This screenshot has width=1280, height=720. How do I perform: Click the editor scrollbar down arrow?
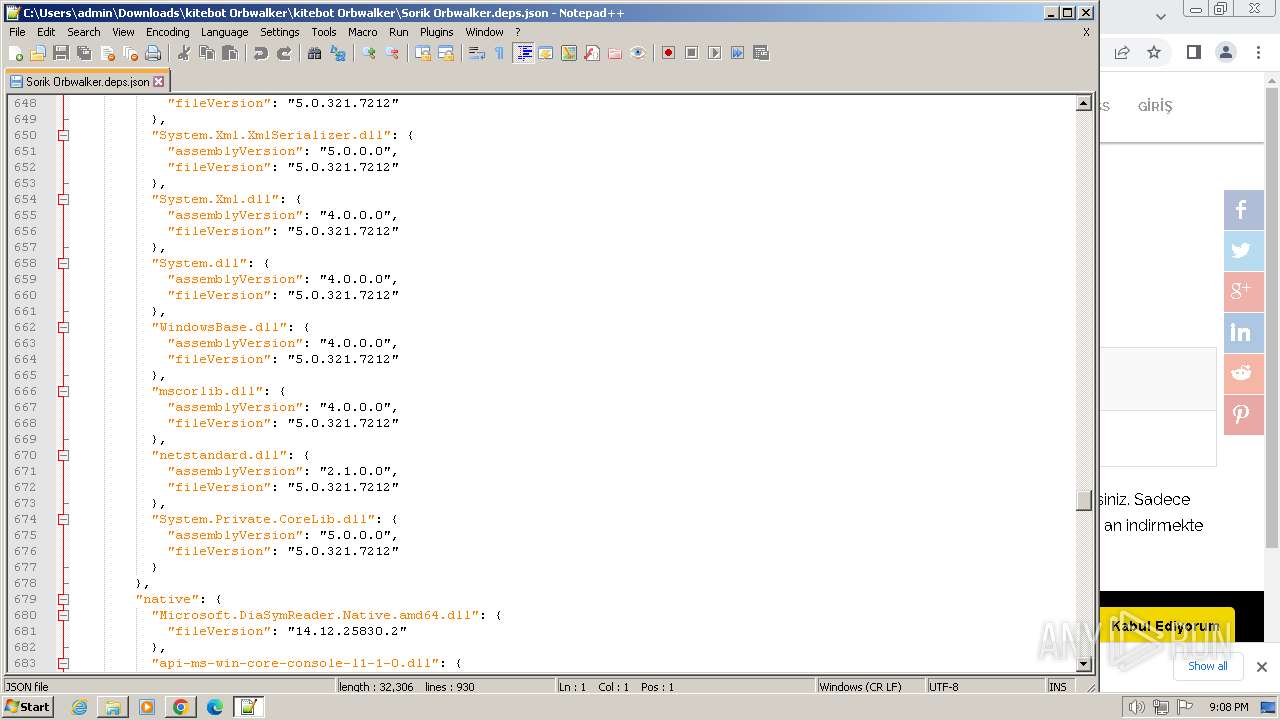pos(1083,663)
